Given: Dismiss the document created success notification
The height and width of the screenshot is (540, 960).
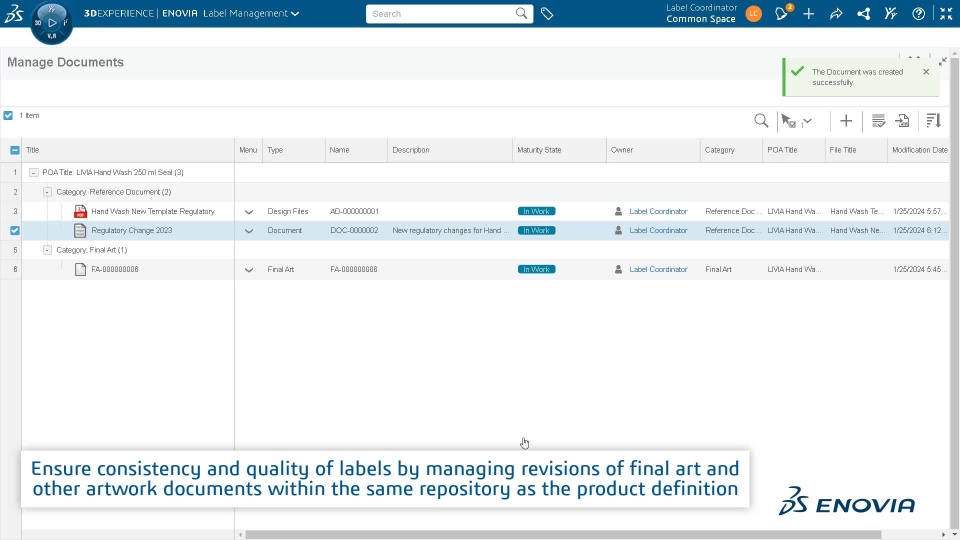Looking at the screenshot, I should pos(926,72).
